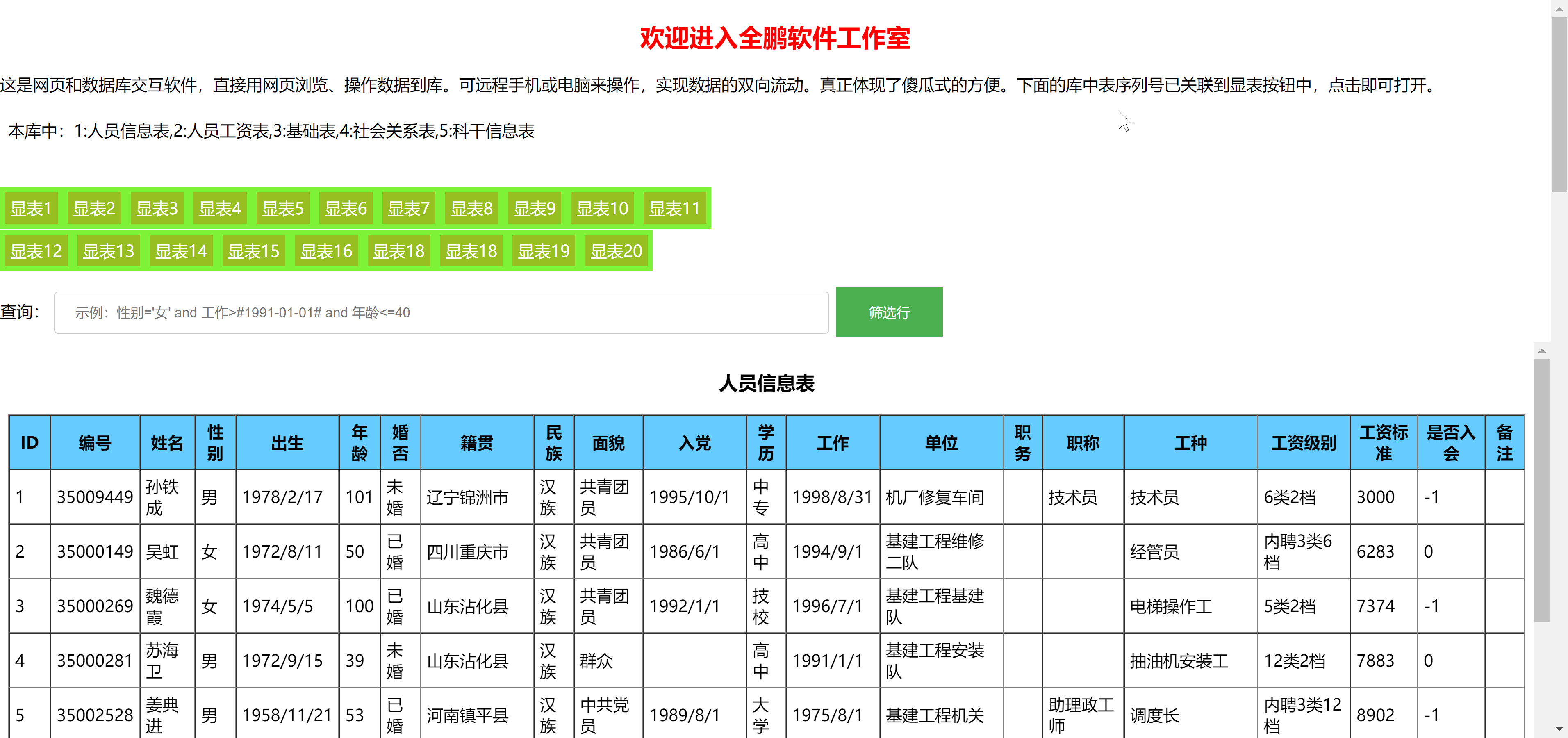Image resolution: width=1568 pixels, height=738 pixels.
Task: Open the 显表9 button
Action: [535, 208]
